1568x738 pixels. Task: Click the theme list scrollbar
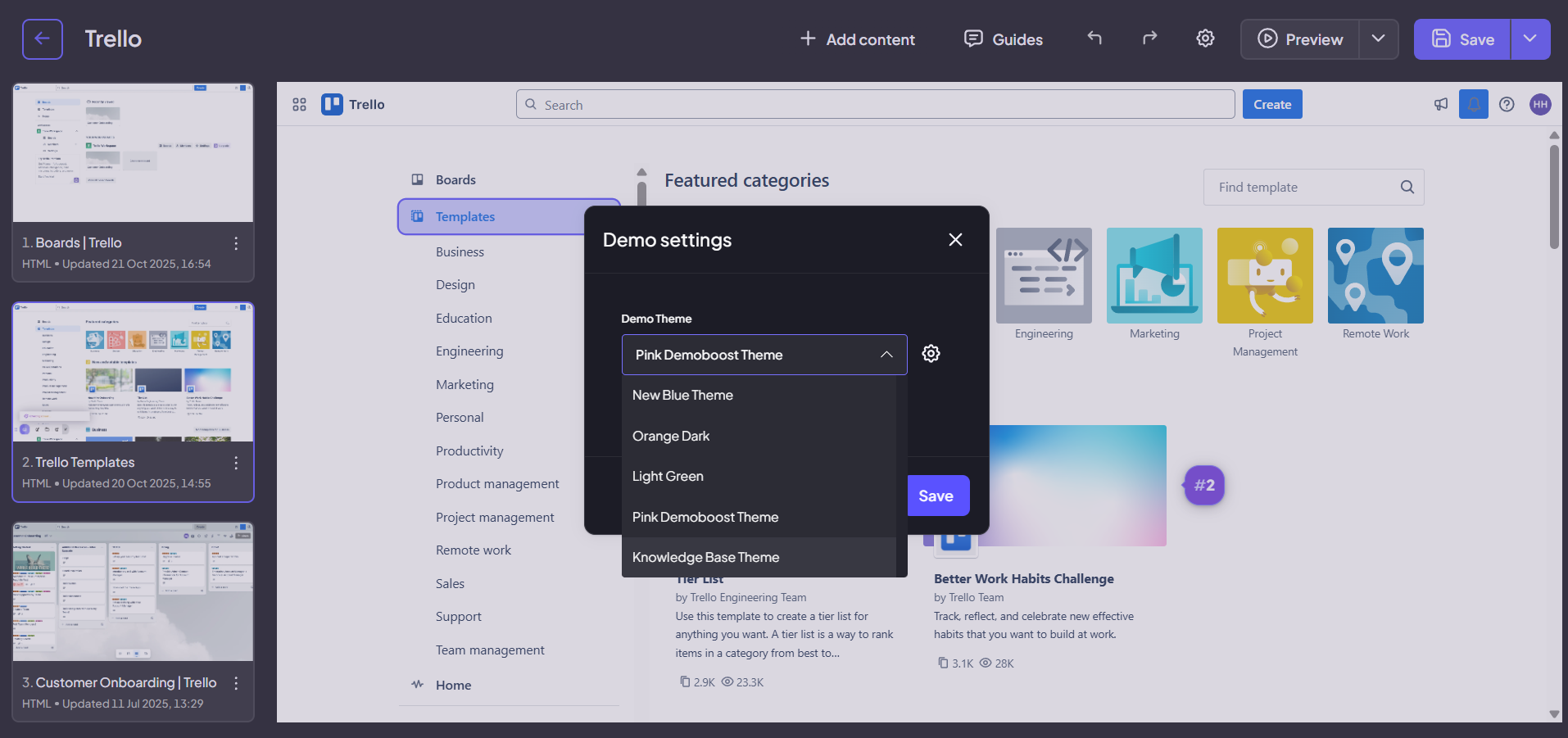point(902,476)
